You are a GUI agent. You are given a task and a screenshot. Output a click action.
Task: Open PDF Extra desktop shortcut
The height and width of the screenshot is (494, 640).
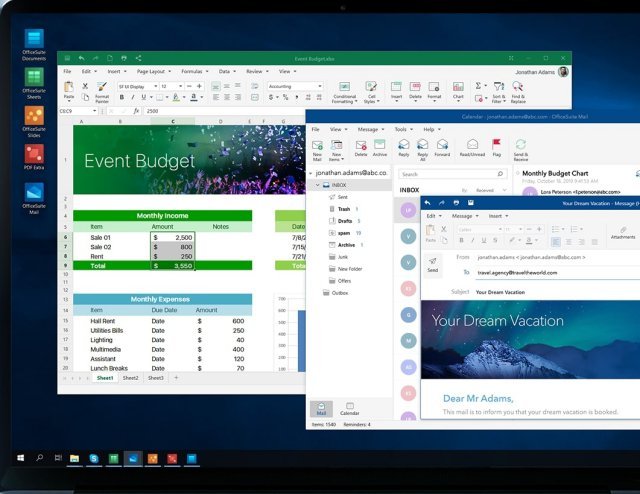tap(34, 157)
